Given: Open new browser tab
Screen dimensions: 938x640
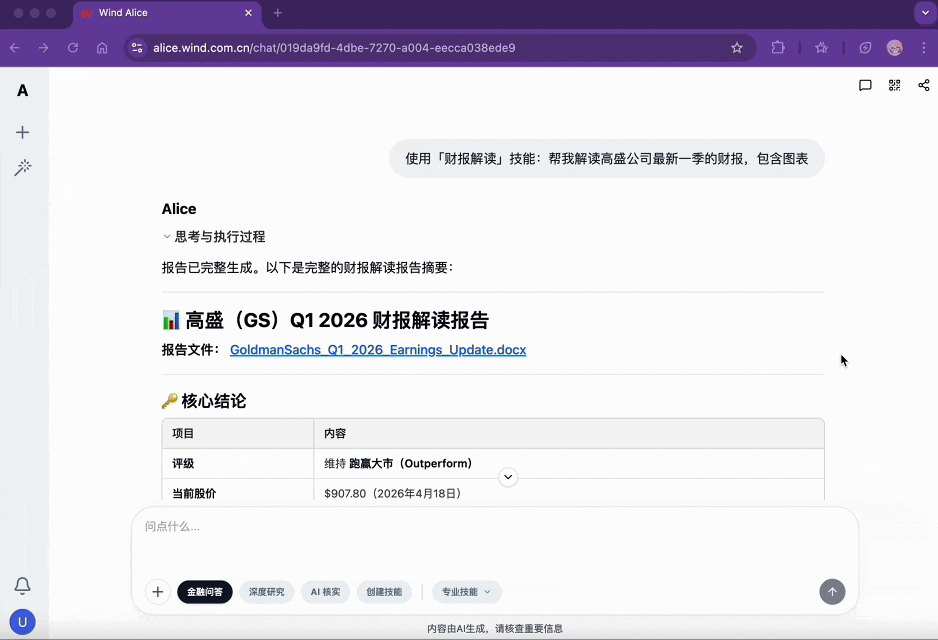Looking at the screenshot, I should click(x=278, y=13).
